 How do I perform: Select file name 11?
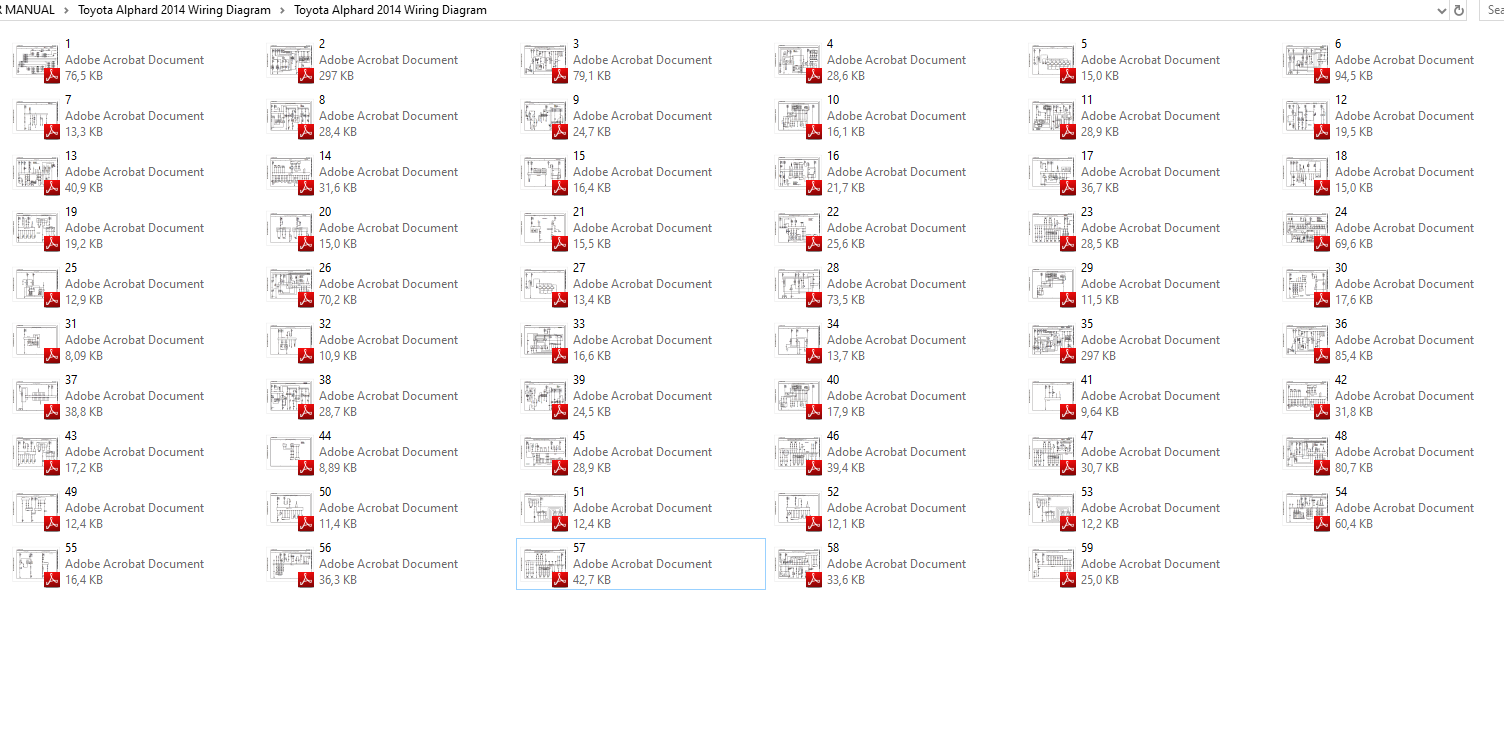tap(1087, 100)
